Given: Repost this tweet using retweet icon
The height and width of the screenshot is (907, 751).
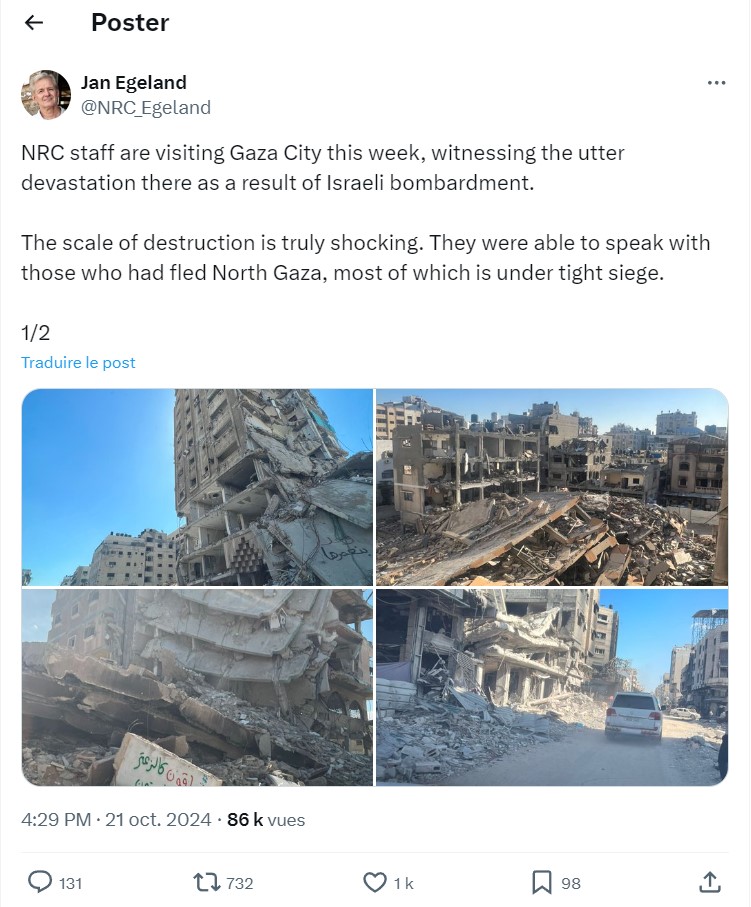Looking at the screenshot, I should point(207,883).
